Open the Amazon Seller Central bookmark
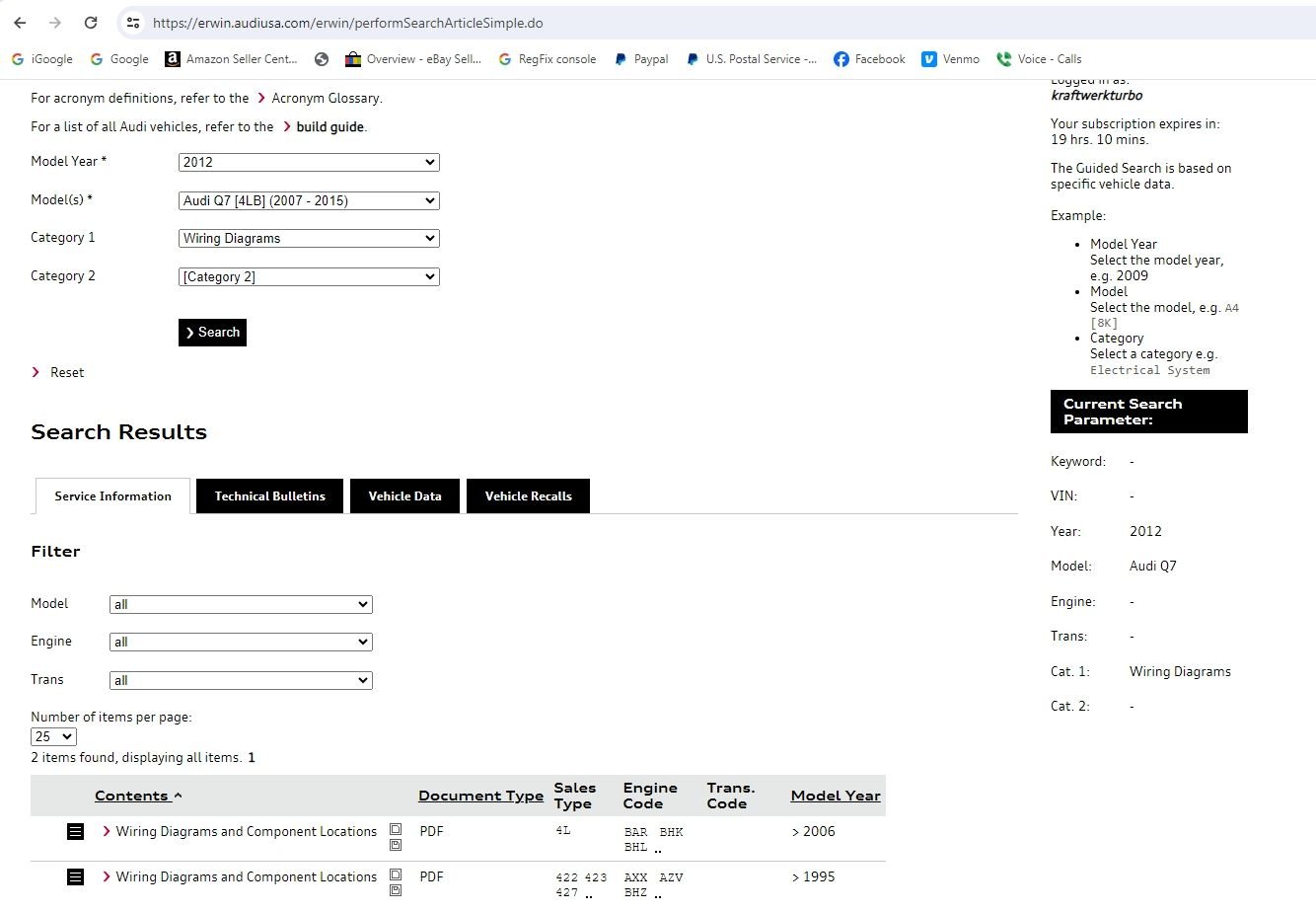The width and height of the screenshot is (1316, 912). pyautogui.click(x=231, y=59)
